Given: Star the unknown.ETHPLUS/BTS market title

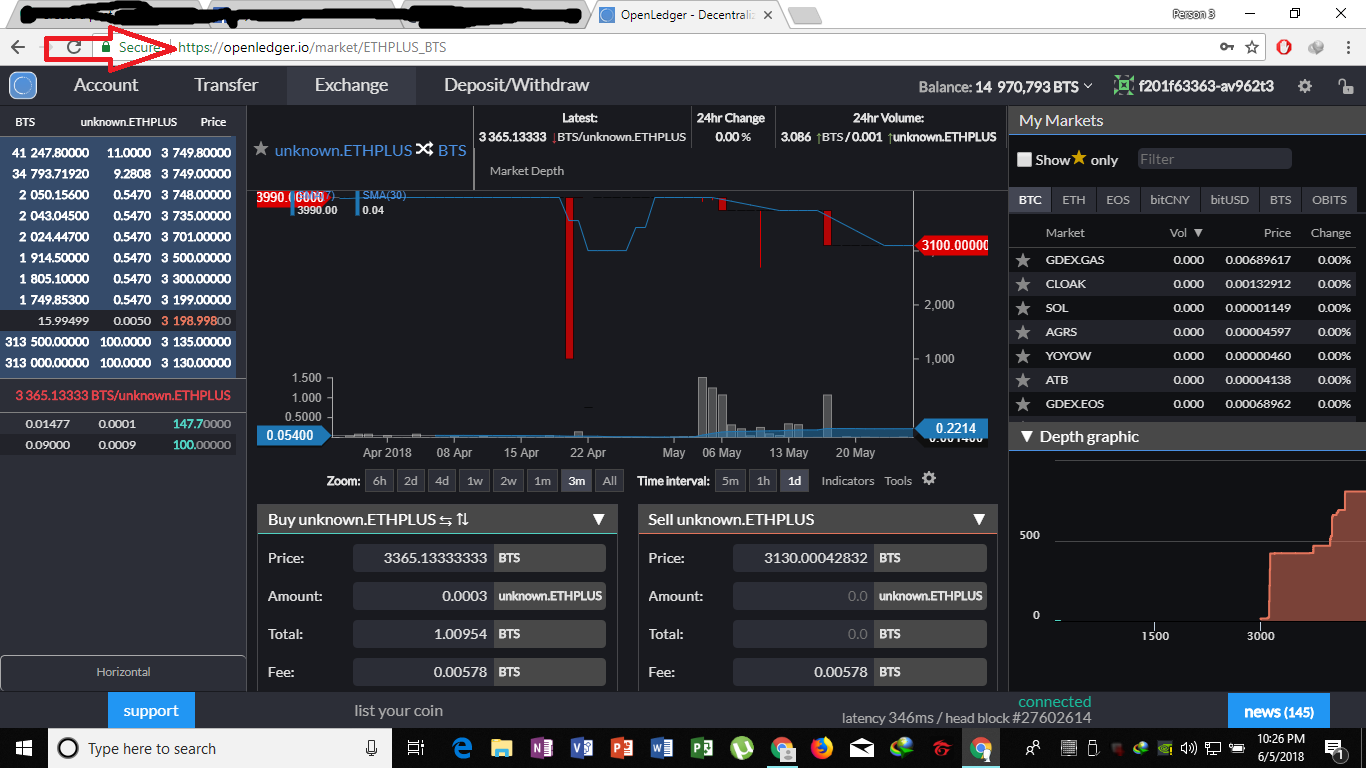Looking at the screenshot, I should click(261, 150).
